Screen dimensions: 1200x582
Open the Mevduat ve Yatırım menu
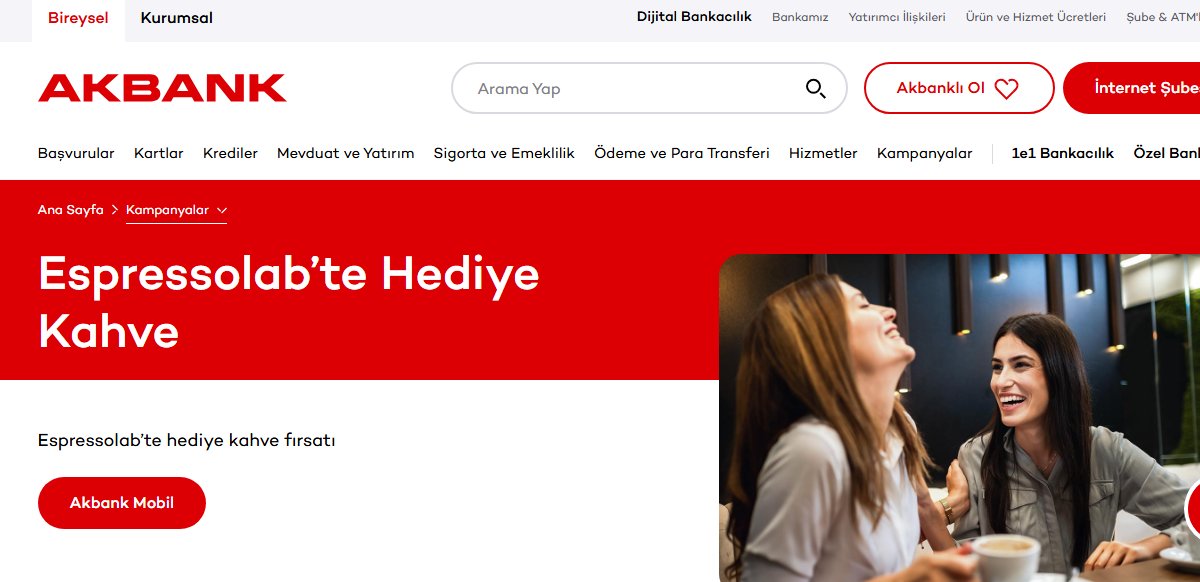345,153
